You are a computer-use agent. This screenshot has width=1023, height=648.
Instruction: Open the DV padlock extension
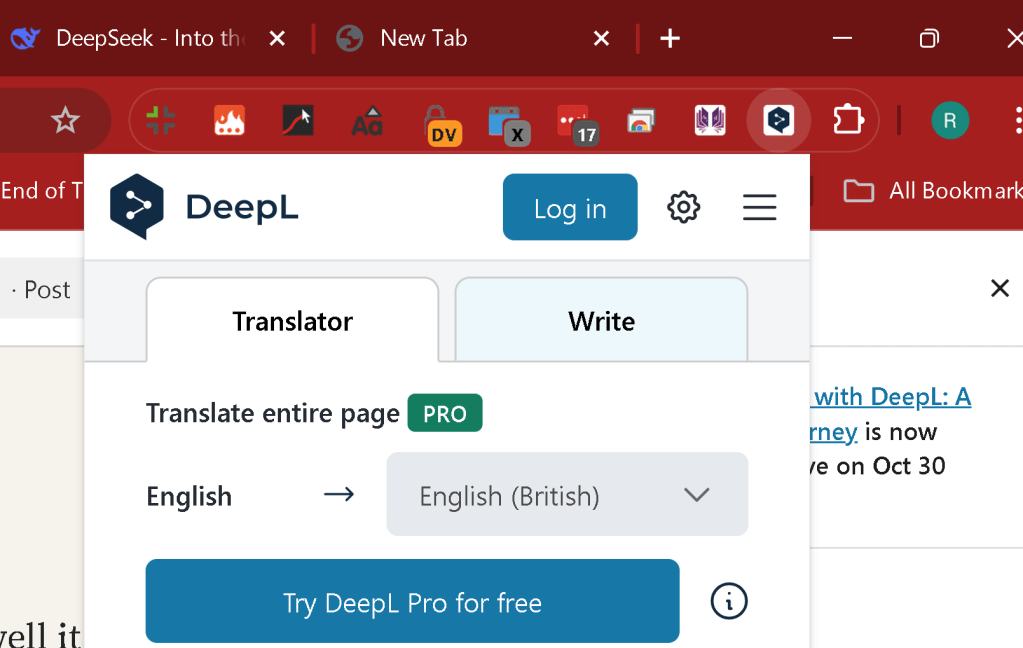tap(442, 125)
